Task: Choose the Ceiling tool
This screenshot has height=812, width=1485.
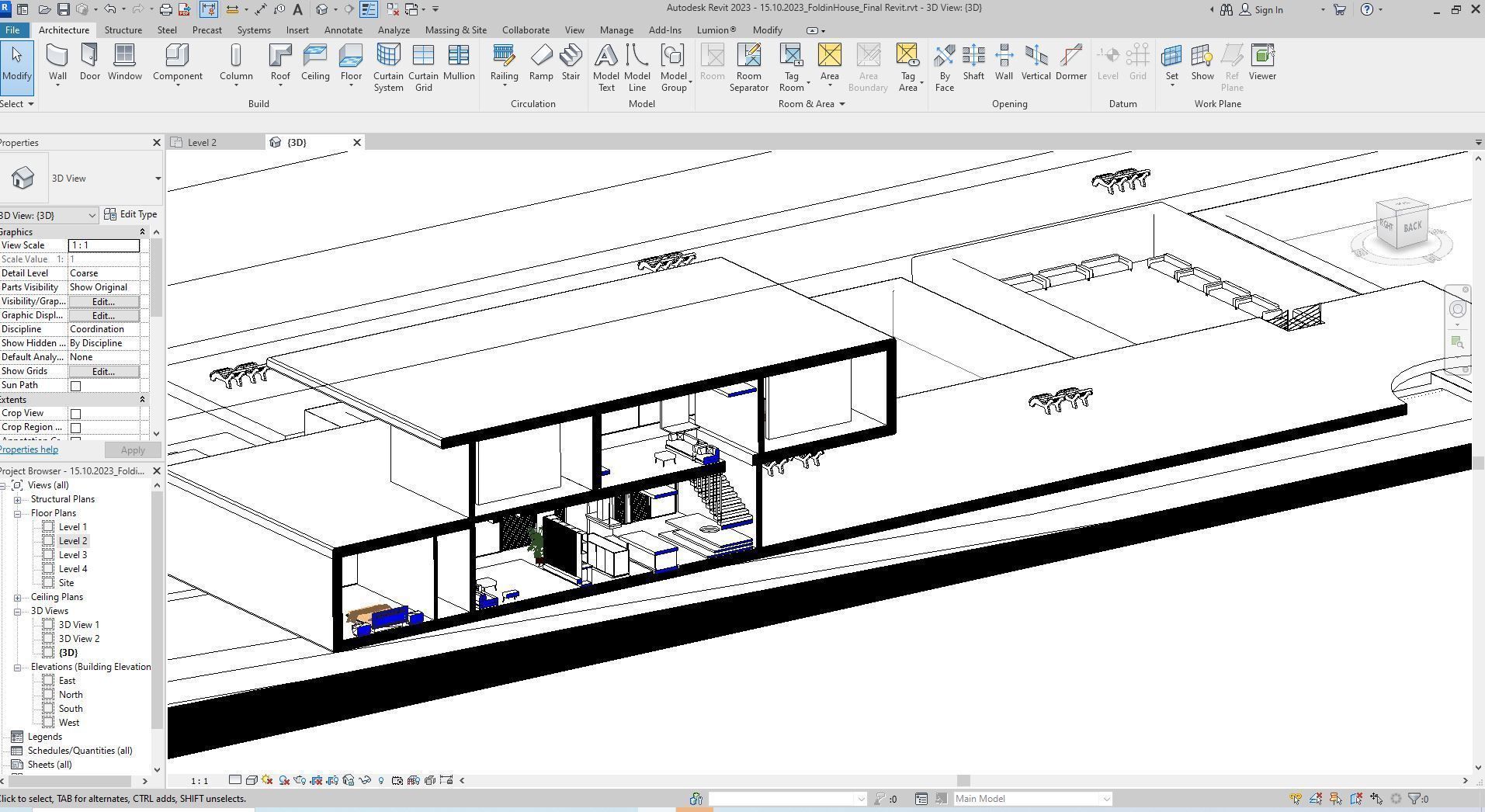Action: pyautogui.click(x=315, y=63)
